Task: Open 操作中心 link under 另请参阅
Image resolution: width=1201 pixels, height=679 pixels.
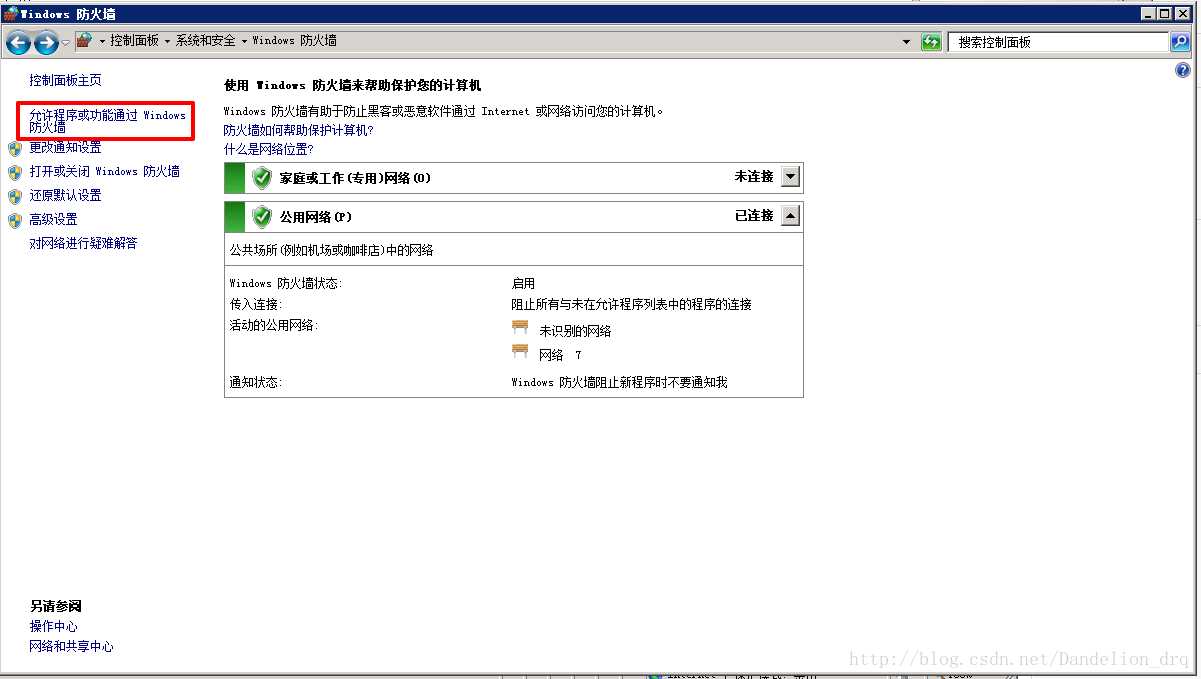Action: tap(53, 626)
